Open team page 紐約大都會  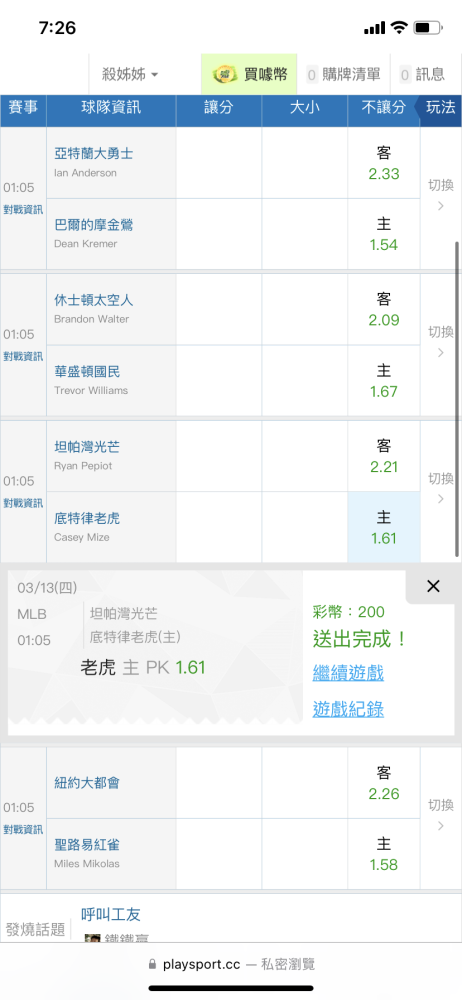(x=87, y=783)
